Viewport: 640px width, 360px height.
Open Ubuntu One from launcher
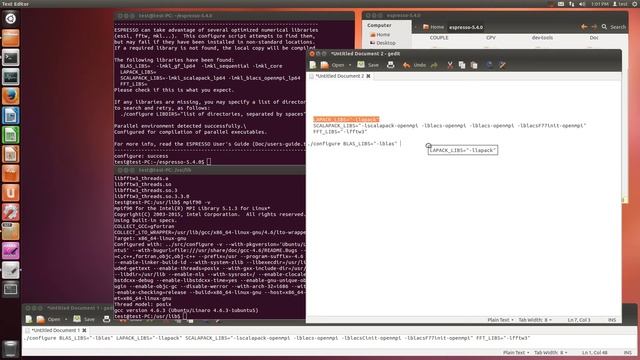11,193
